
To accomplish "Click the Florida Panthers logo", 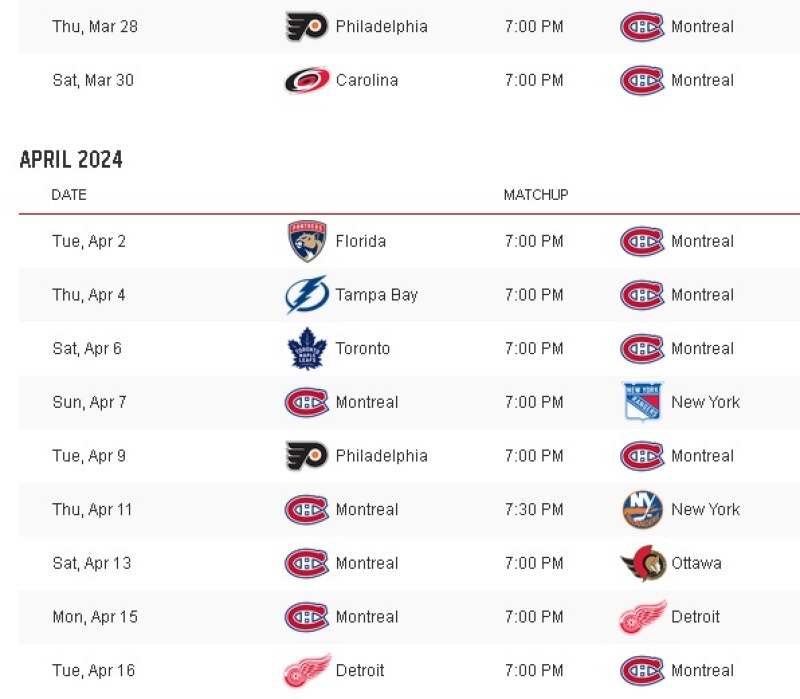I will [x=306, y=241].
